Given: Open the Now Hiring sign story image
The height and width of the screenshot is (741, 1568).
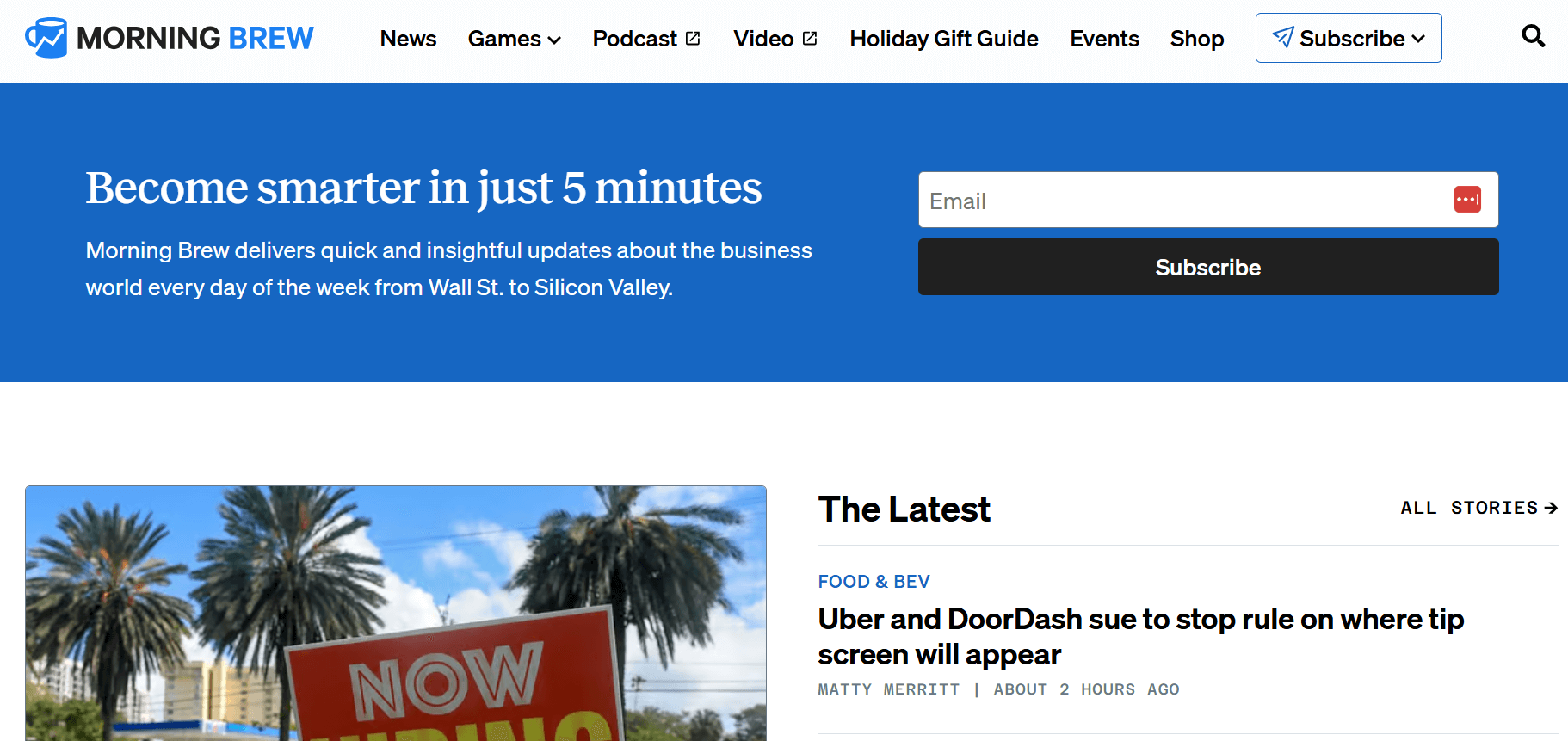Looking at the screenshot, I should (x=396, y=613).
